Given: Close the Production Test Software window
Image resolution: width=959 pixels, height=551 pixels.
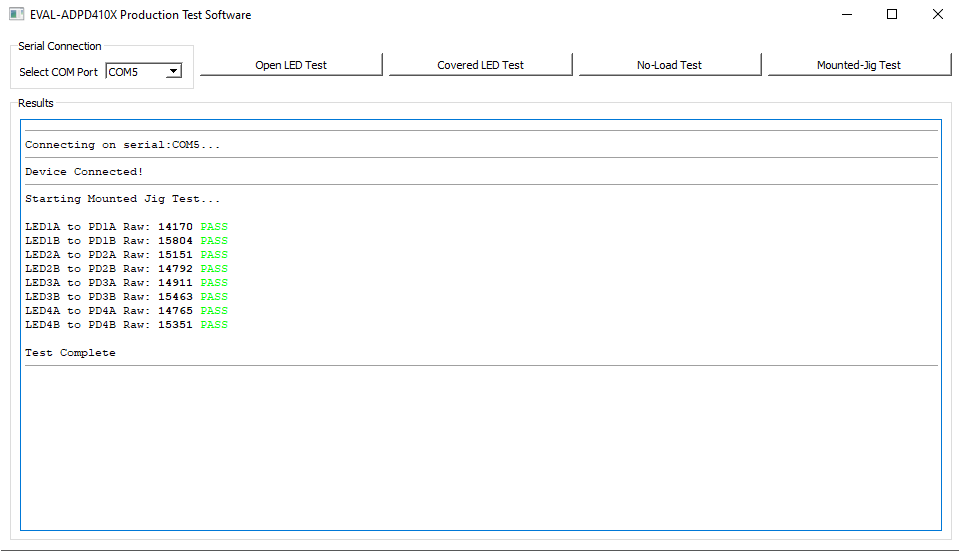Looking at the screenshot, I should [x=937, y=15].
